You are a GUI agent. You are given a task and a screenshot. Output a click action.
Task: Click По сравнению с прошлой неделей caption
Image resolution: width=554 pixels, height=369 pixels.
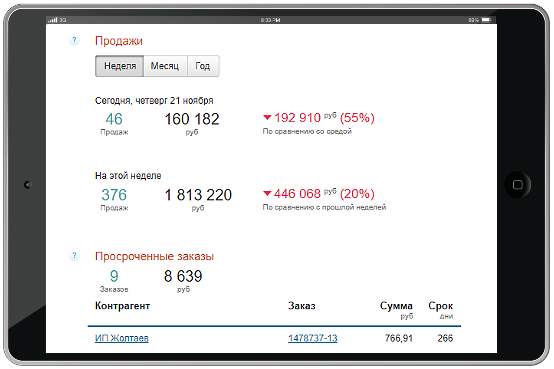[x=324, y=207]
